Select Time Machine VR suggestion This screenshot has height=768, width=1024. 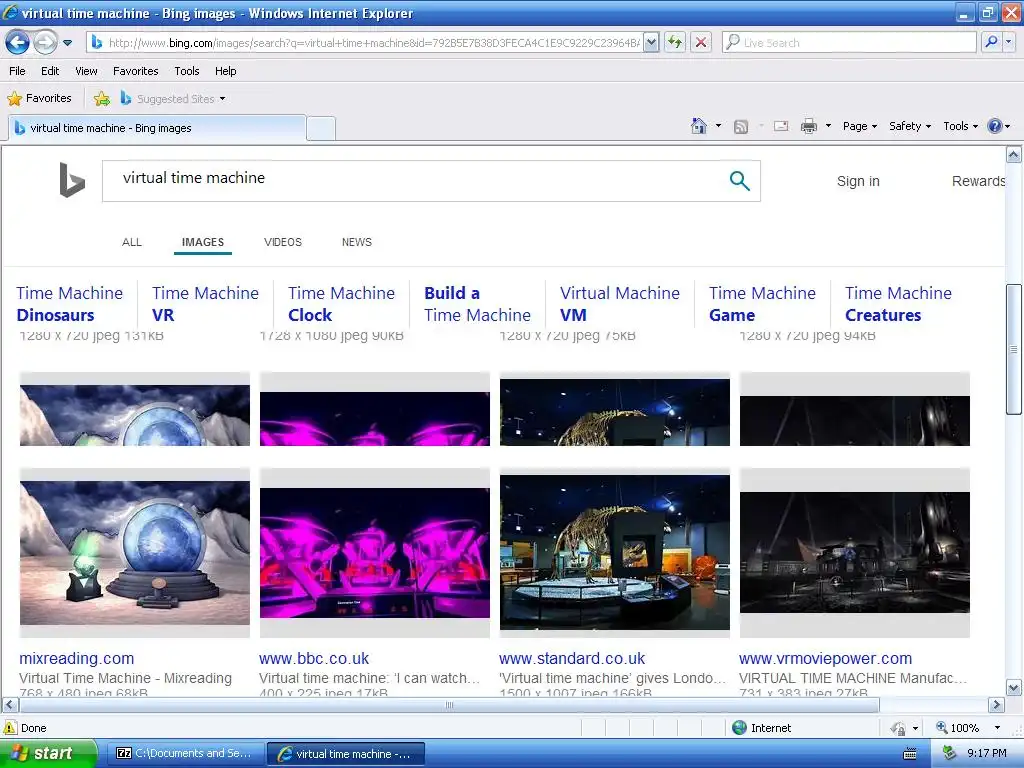pyautogui.click(x=205, y=304)
